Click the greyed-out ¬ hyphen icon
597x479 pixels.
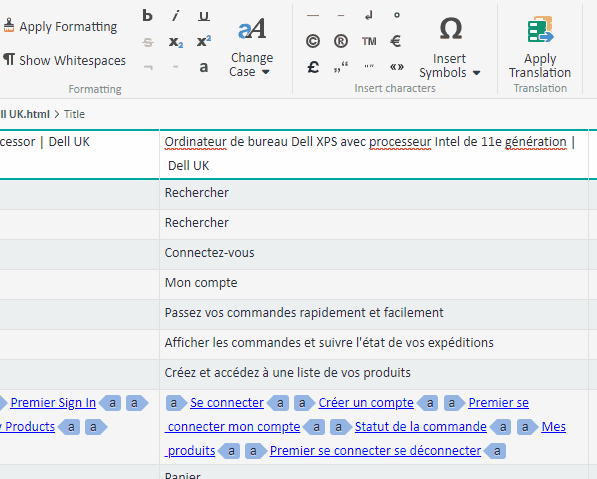(148, 67)
